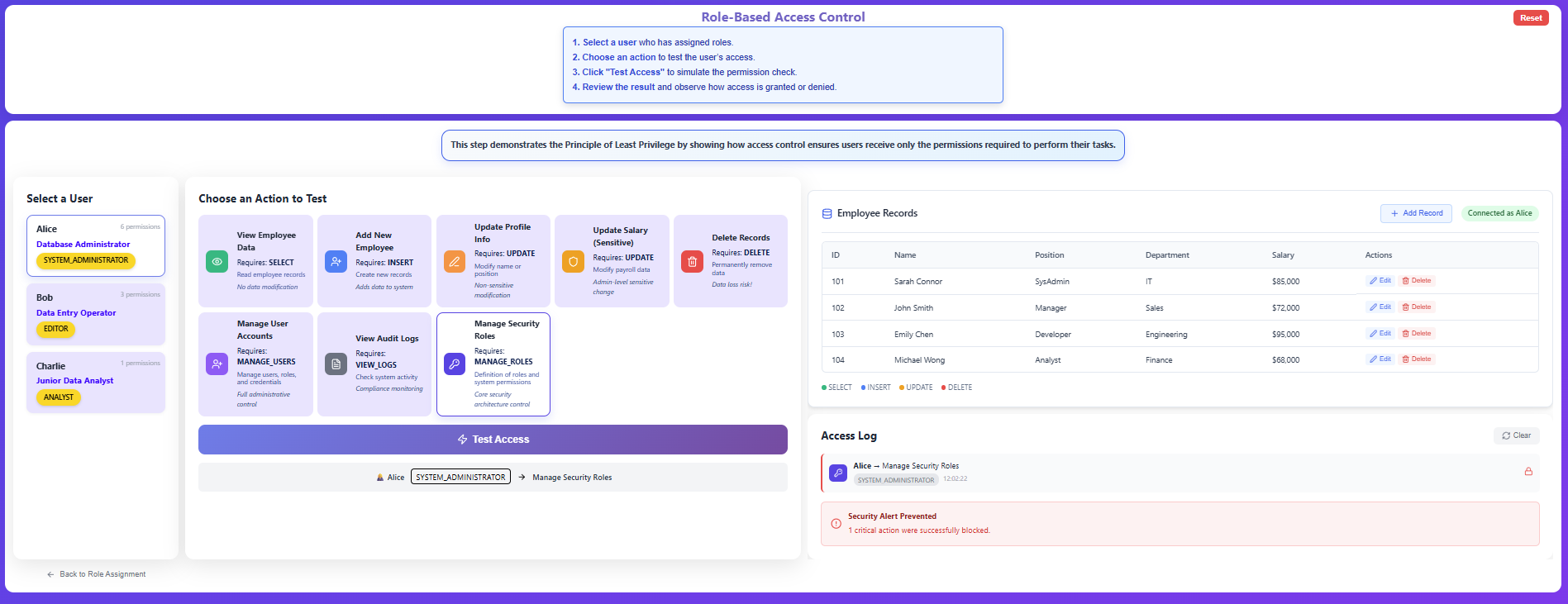This screenshot has width=1568, height=604.
Task: Click the orange pencil Update Profile Info icon
Action: point(455,261)
